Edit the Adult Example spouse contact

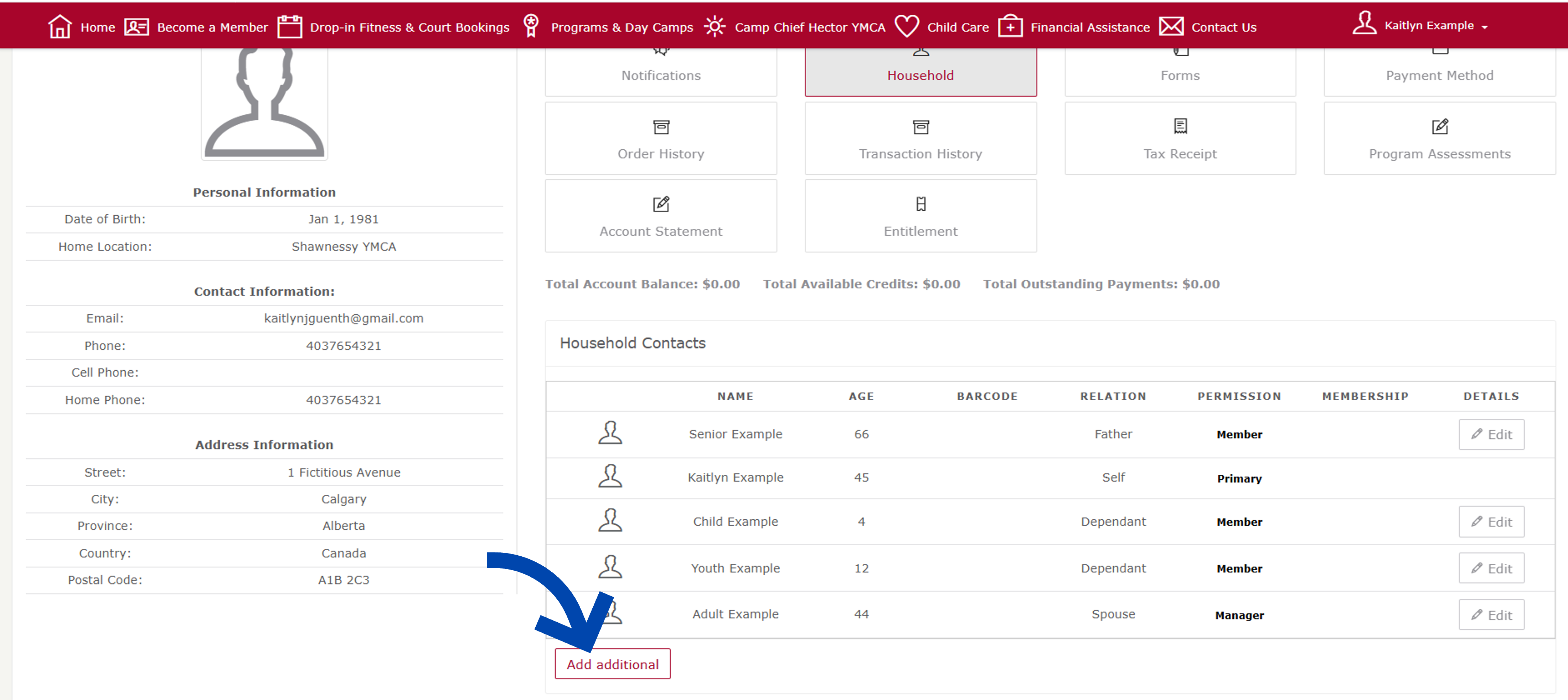(1491, 616)
